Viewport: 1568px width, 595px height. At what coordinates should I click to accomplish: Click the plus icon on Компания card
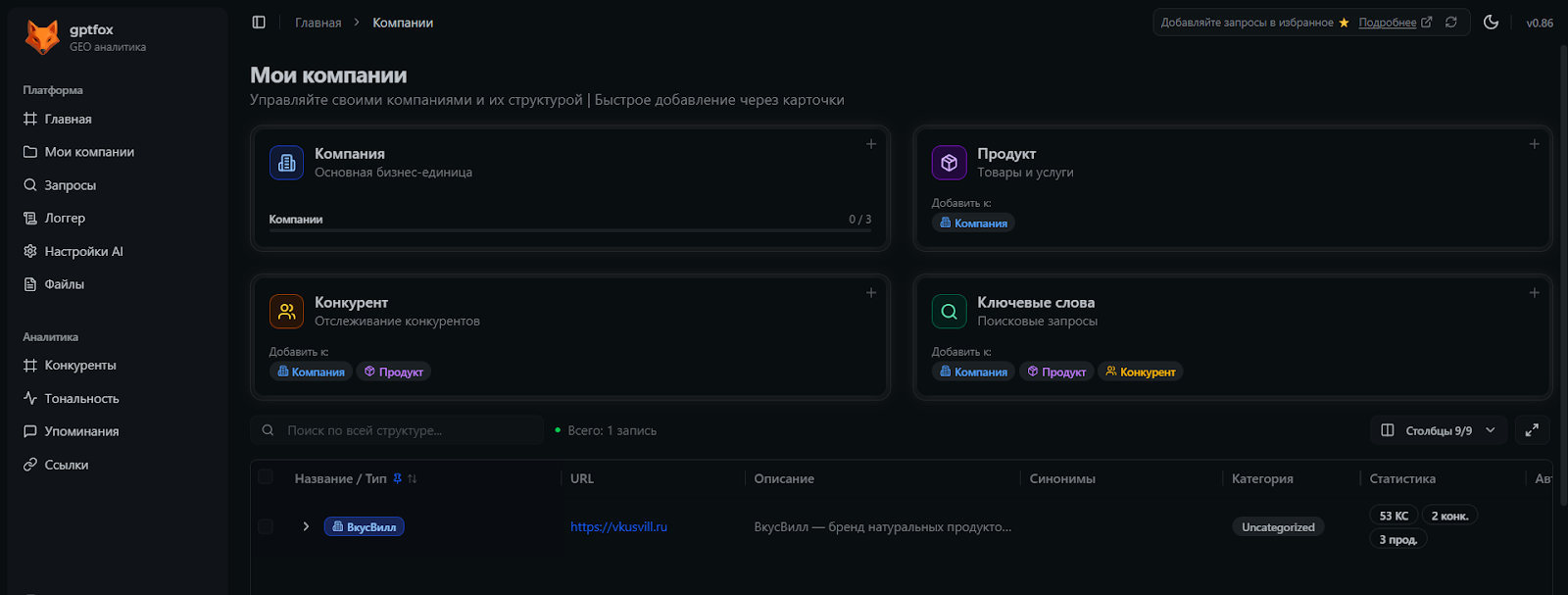click(x=870, y=144)
